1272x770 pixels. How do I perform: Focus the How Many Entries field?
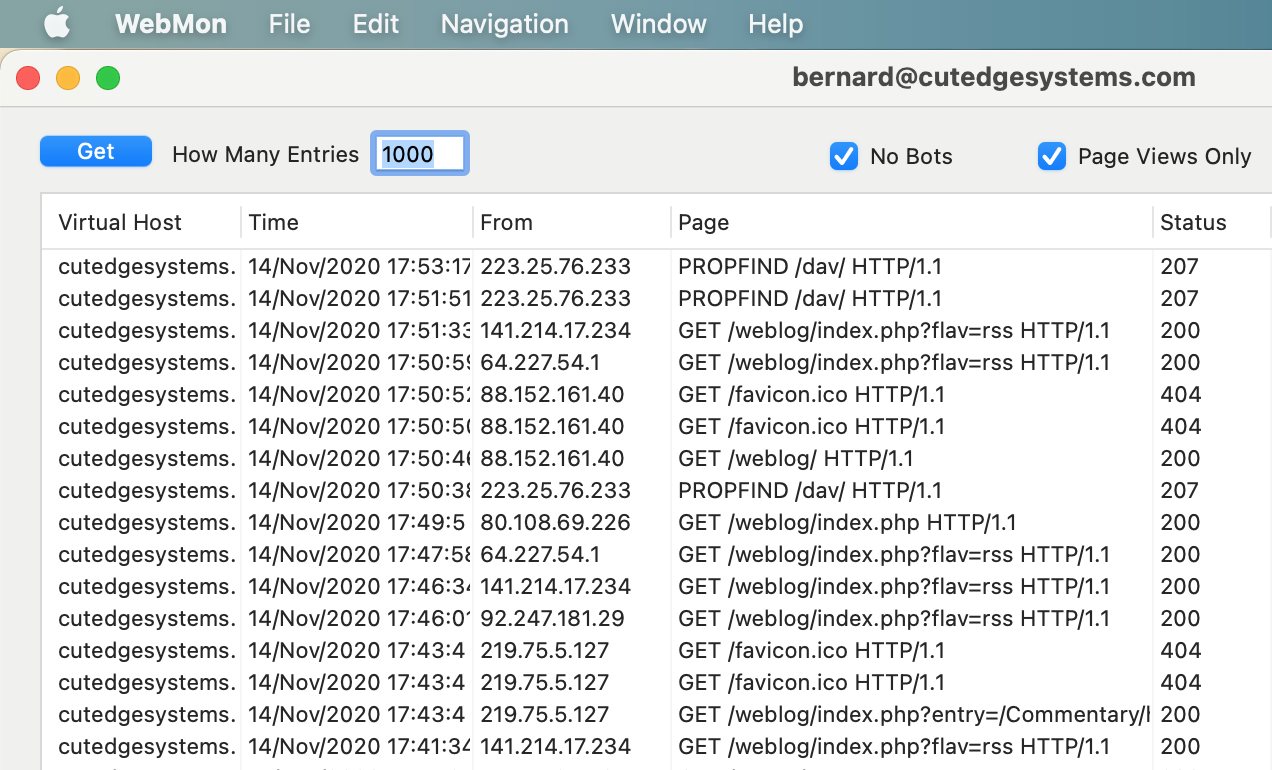pos(420,154)
